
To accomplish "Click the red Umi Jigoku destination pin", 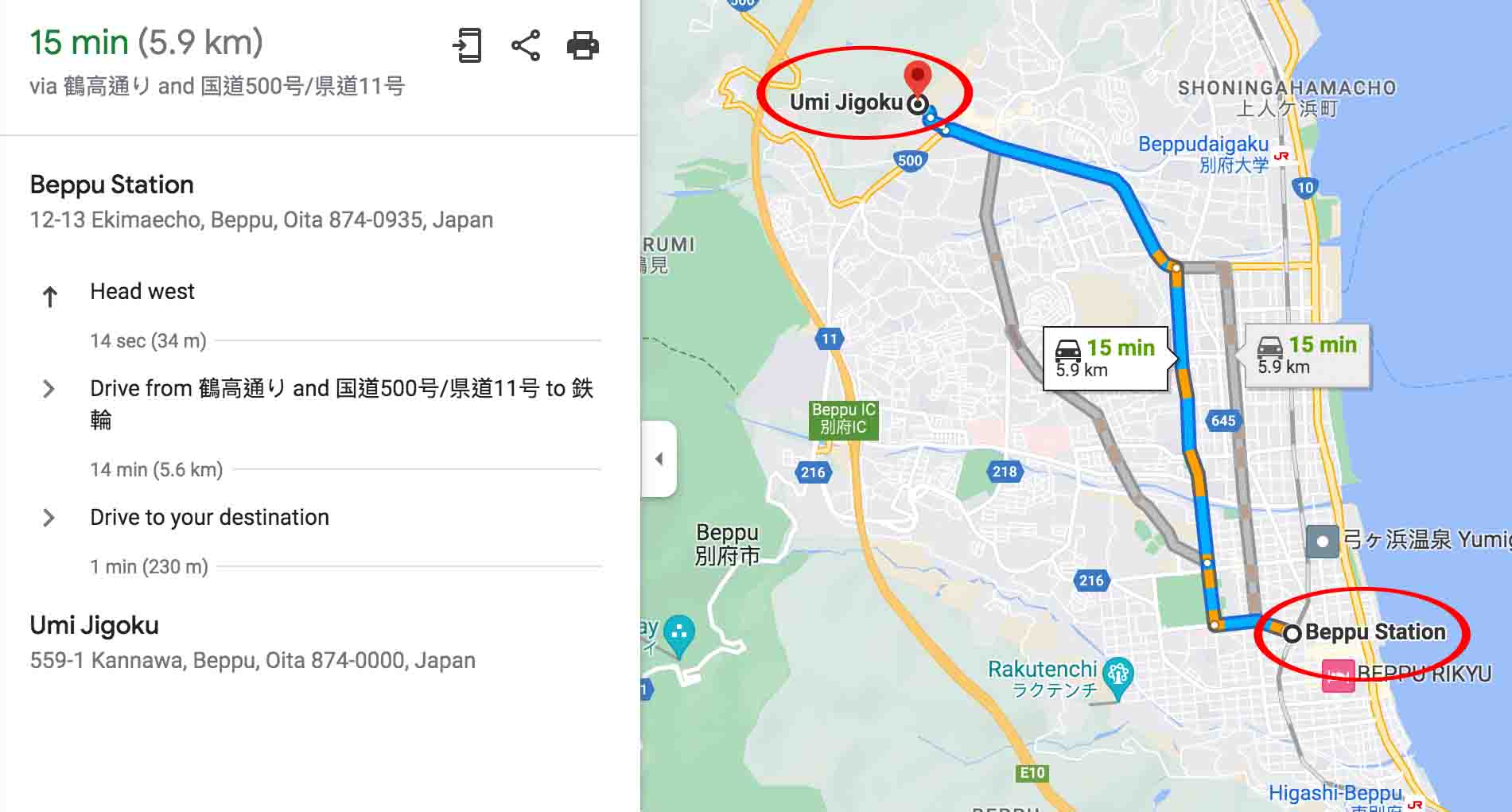I will 918,80.
